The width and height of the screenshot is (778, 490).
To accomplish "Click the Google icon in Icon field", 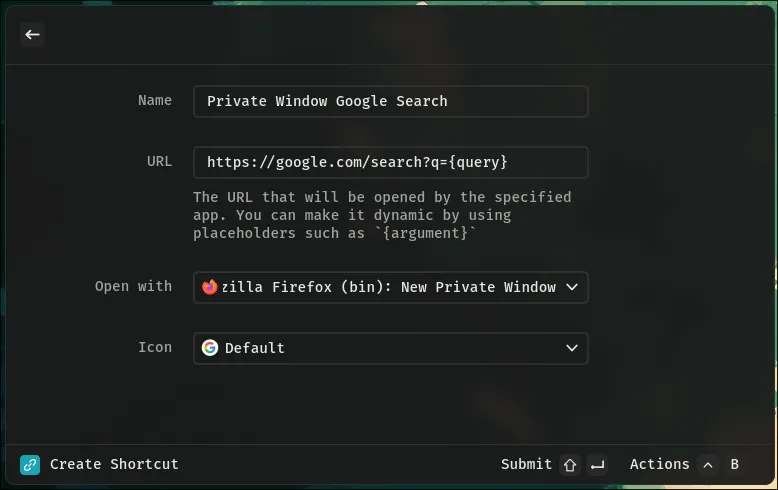I will click(210, 348).
